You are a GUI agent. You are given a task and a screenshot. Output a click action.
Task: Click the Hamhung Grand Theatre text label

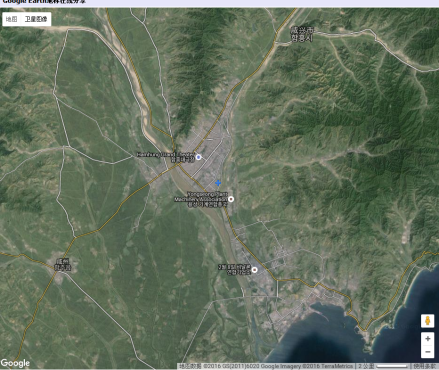click(166, 157)
